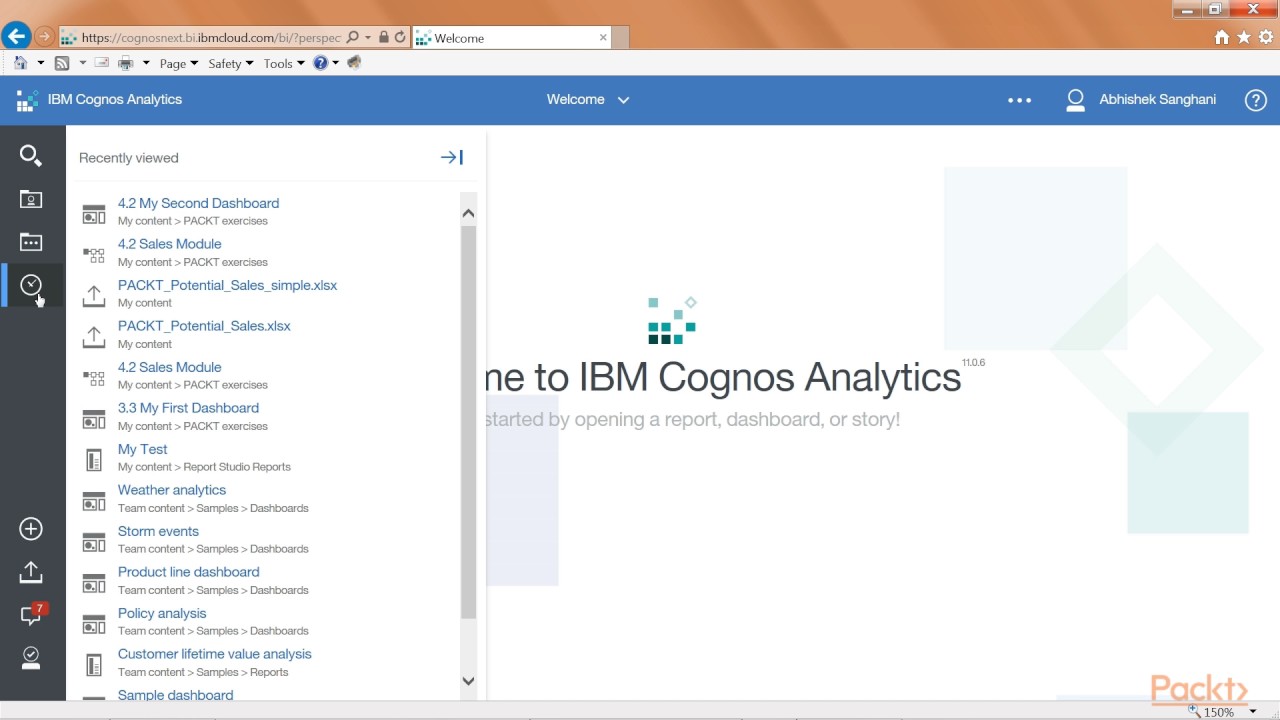Image resolution: width=1280 pixels, height=720 pixels.
Task: Open PACKT_Potential_Sales_simple.xlsx
Action: tap(227, 285)
